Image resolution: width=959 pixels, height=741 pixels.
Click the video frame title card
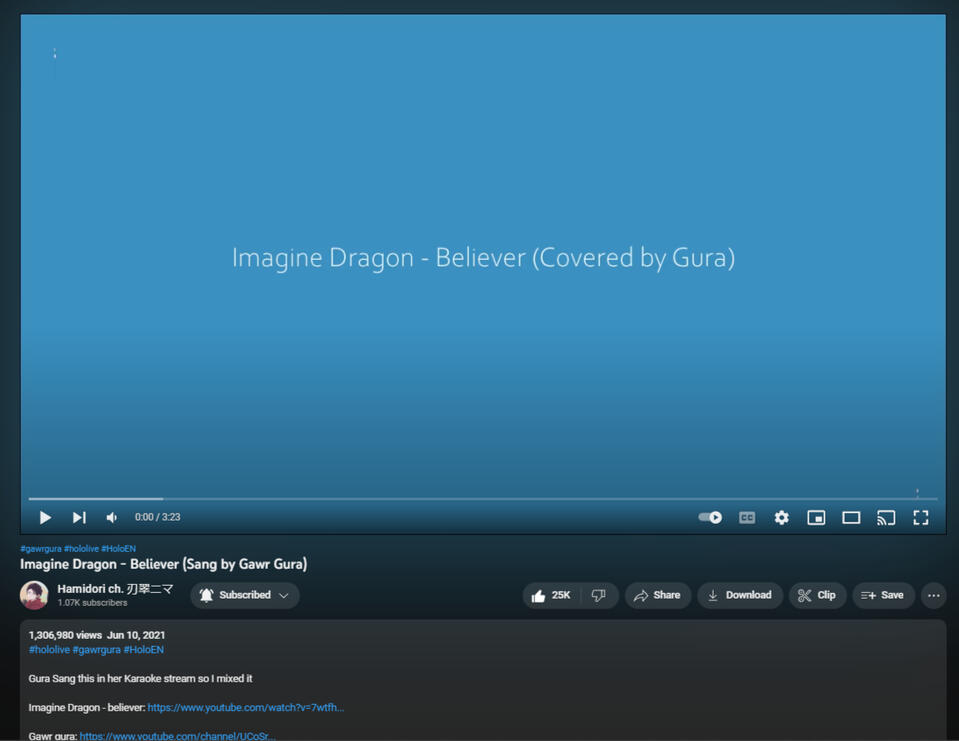[x=483, y=257]
